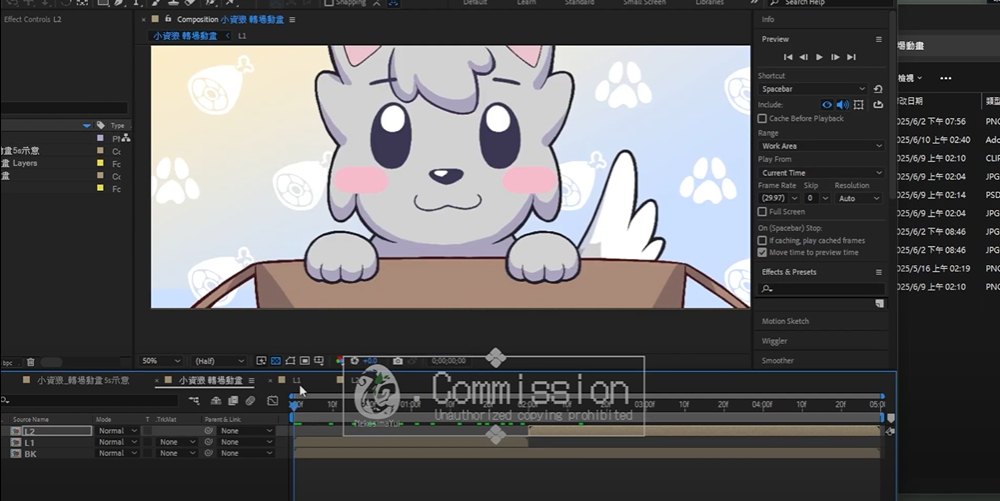Click the trash icon in Project panel
Screen dimensions: 1000x501
pyautogui.click(x=30, y=362)
